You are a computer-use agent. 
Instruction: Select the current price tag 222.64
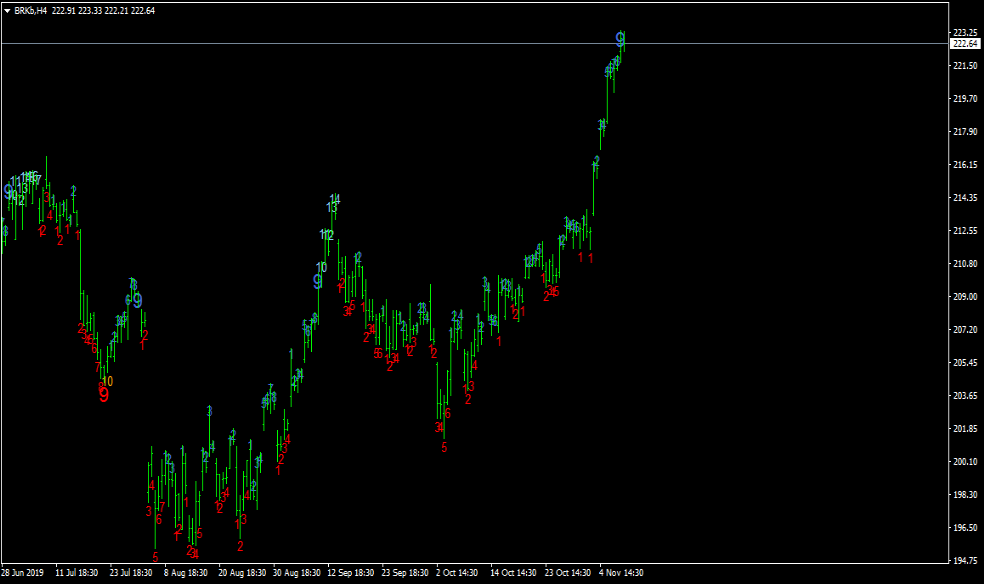click(x=964, y=43)
